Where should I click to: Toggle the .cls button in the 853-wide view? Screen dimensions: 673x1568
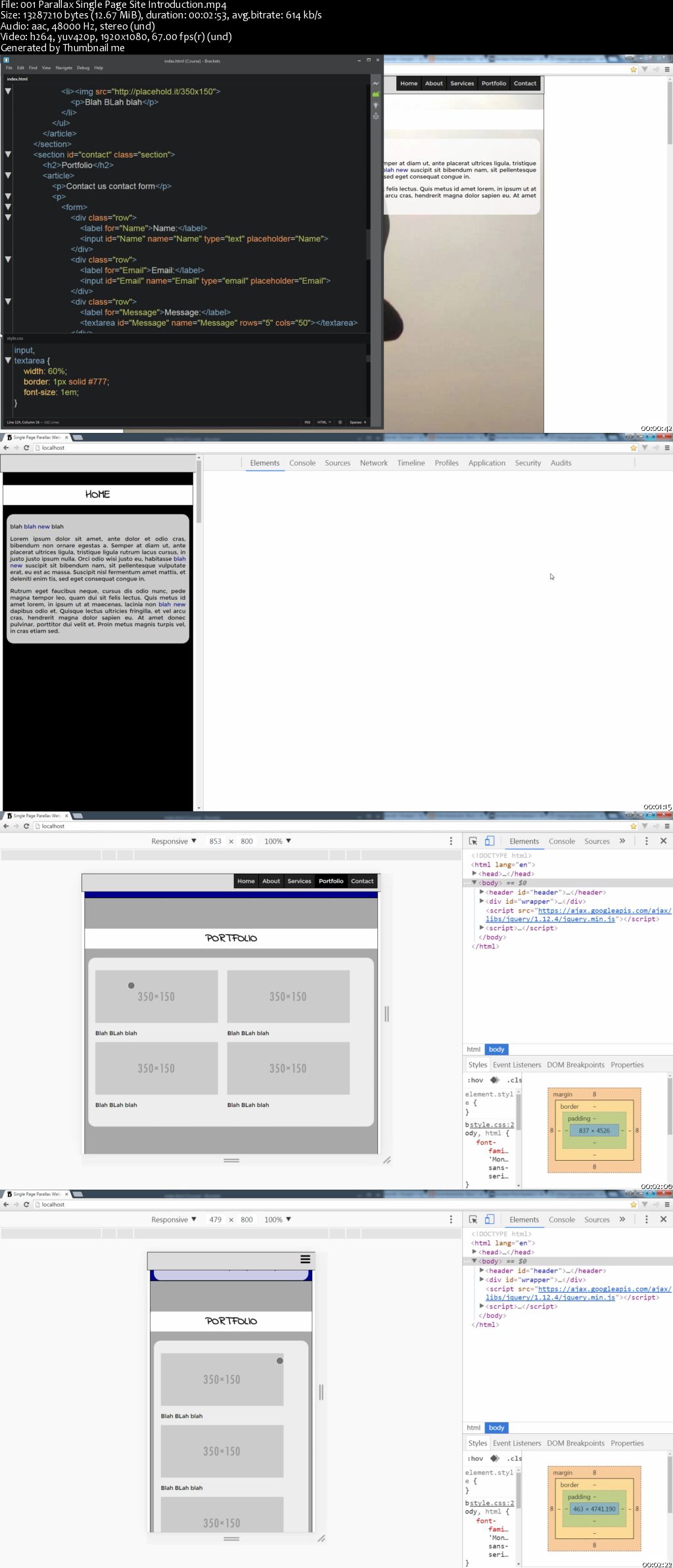point(514,1080)
